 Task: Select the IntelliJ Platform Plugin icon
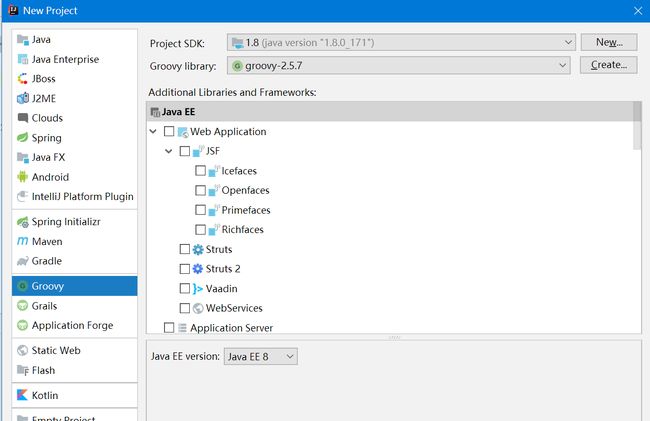click(22, 196)
